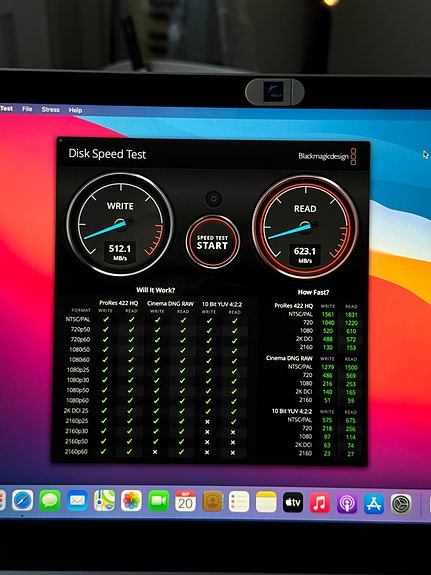This screenshot has width=431, height=575.
Task: Click the checkmark for 2160p25 10 Bit YUV read
Action: click(233, 422)
